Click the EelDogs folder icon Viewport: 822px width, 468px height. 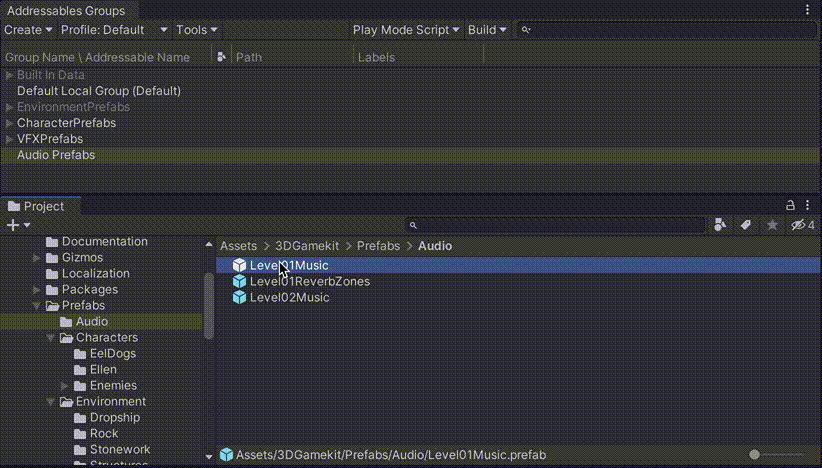pos(80,354)
